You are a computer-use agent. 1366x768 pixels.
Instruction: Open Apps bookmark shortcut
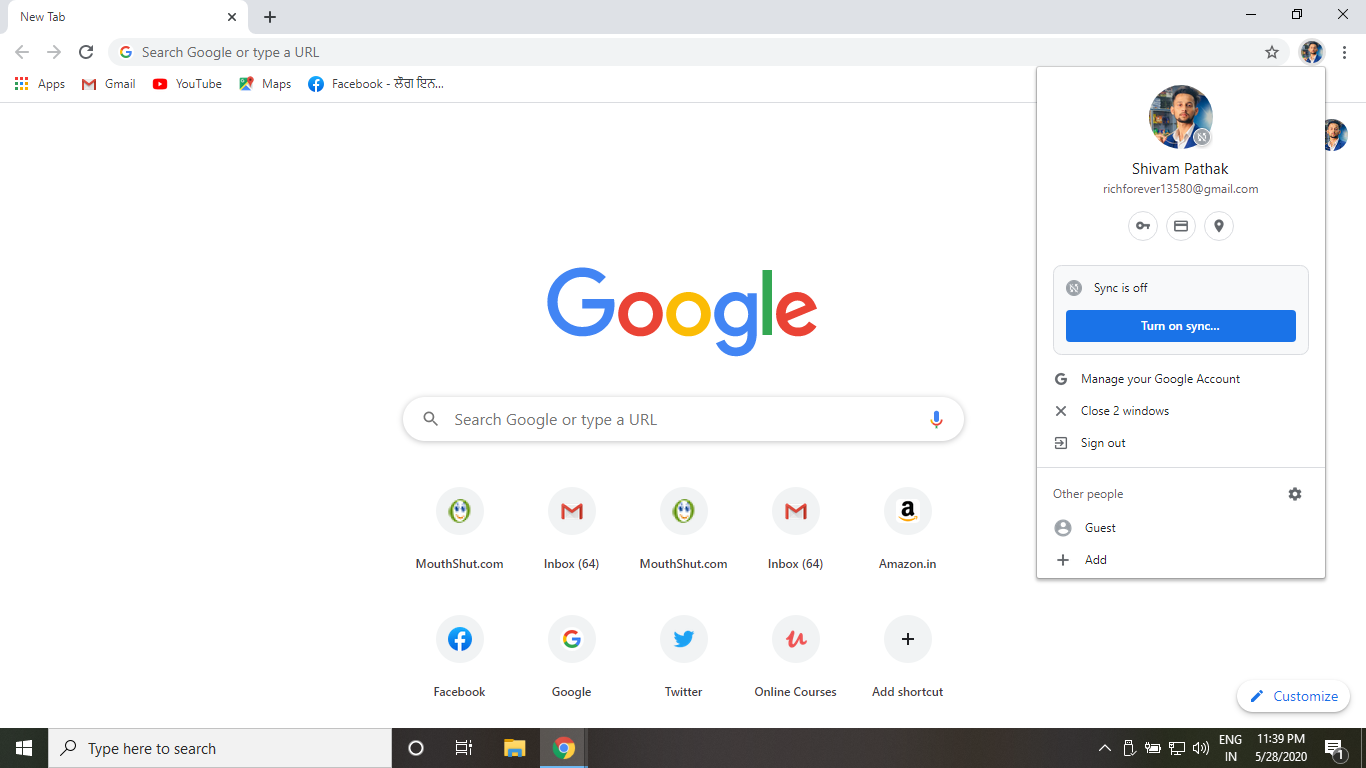coord(40,84)
